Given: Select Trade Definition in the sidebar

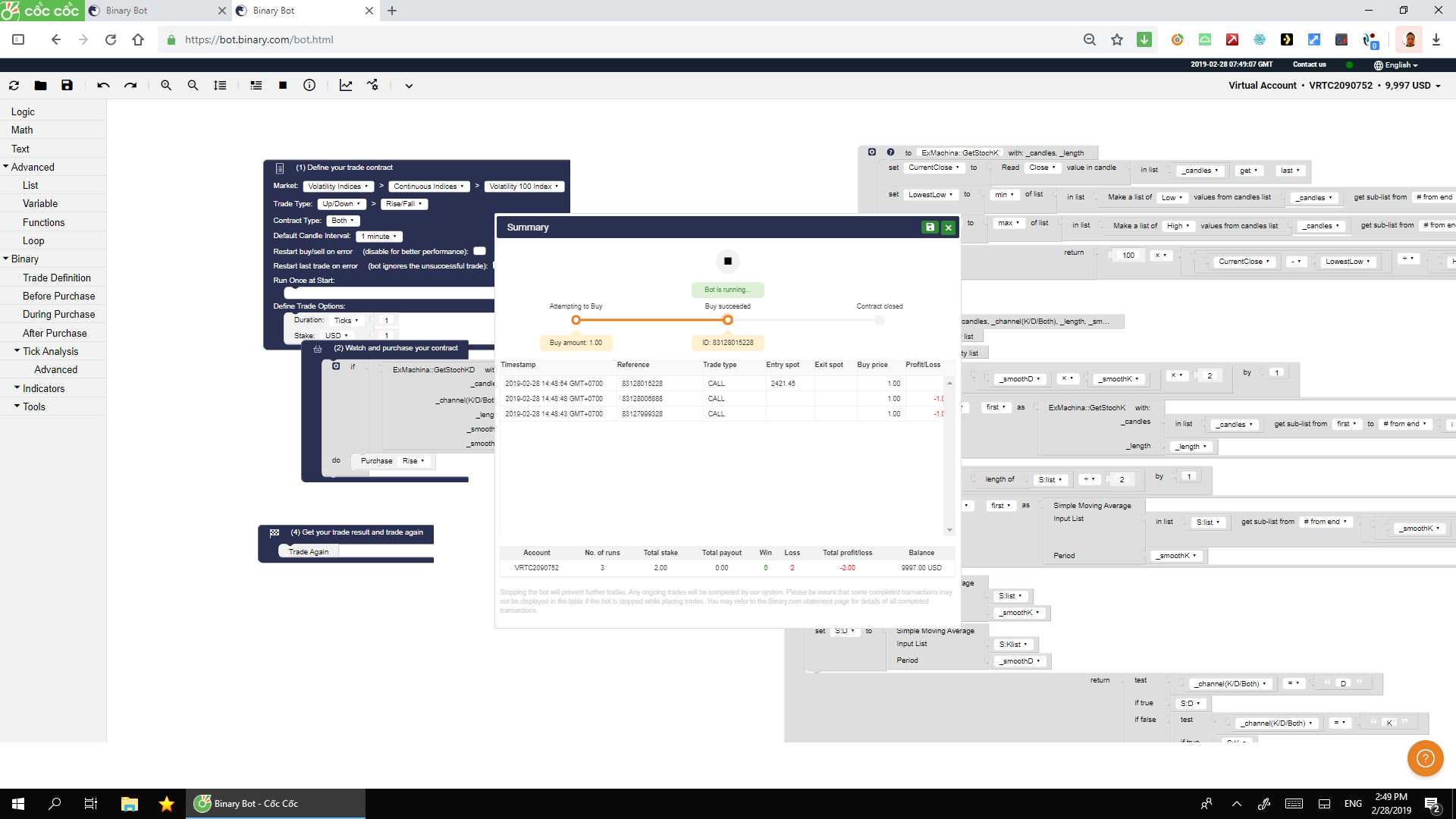Looking at the screenshot, I should 56,278.
